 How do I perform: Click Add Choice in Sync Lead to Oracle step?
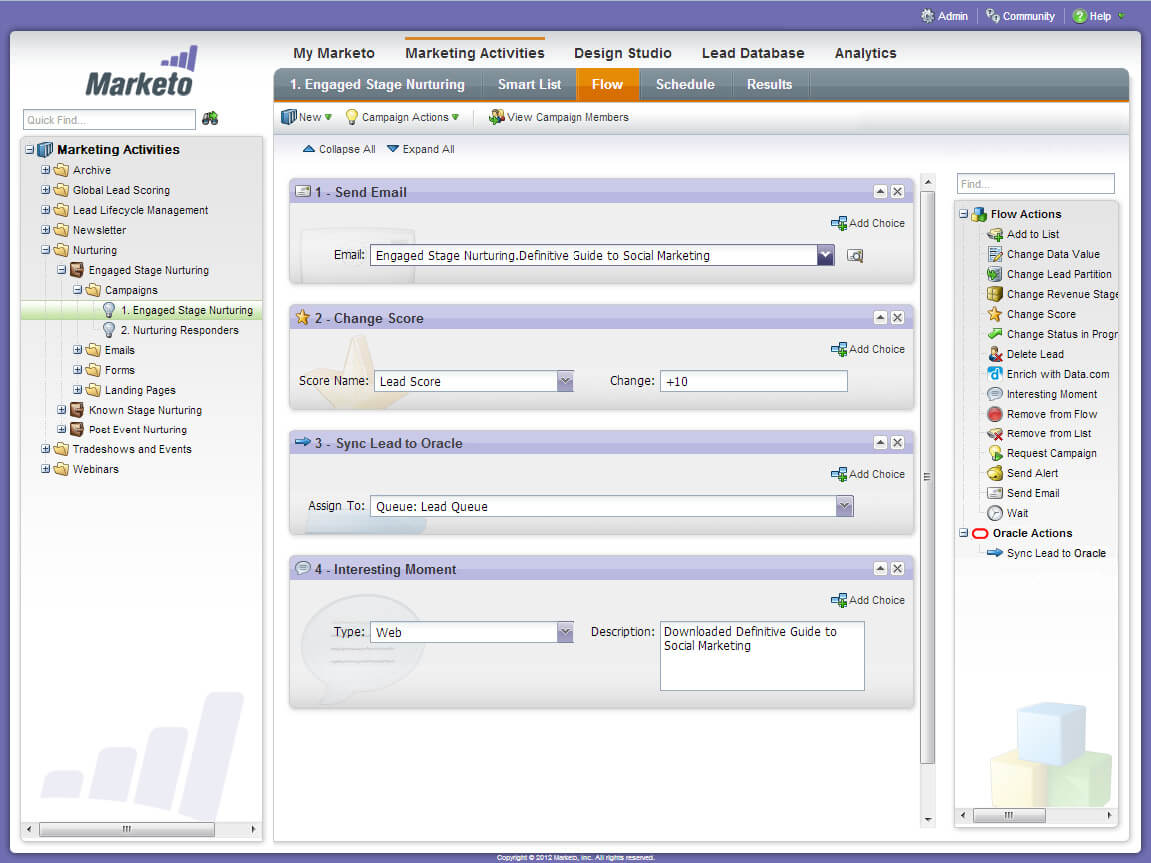pos(868,474)
